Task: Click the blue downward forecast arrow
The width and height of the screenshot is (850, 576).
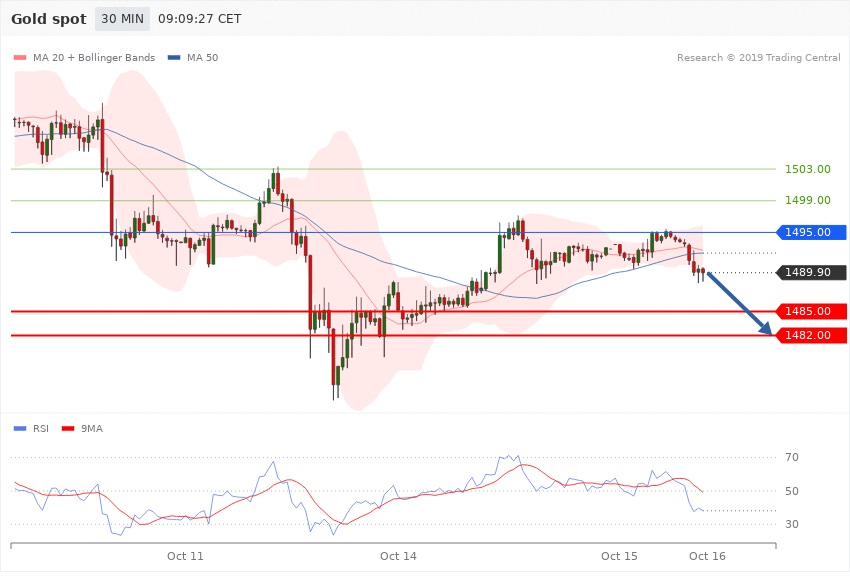Action: (739, 303)
